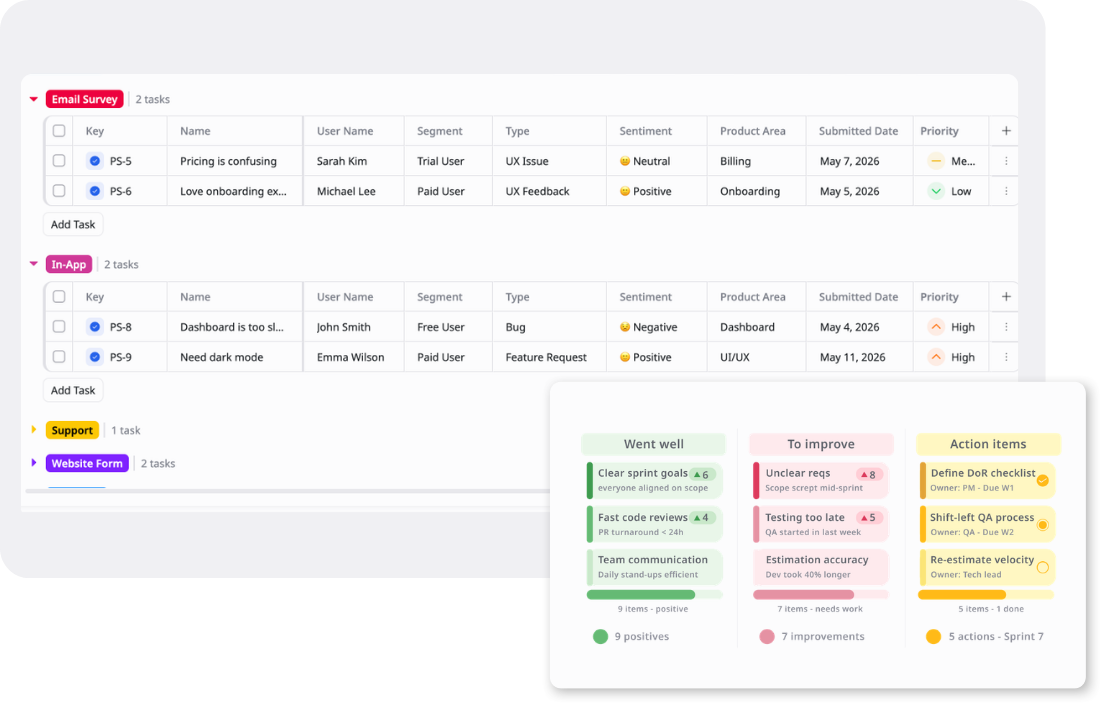
Task: Click low priority icon for PS-6
Action: 936,191
